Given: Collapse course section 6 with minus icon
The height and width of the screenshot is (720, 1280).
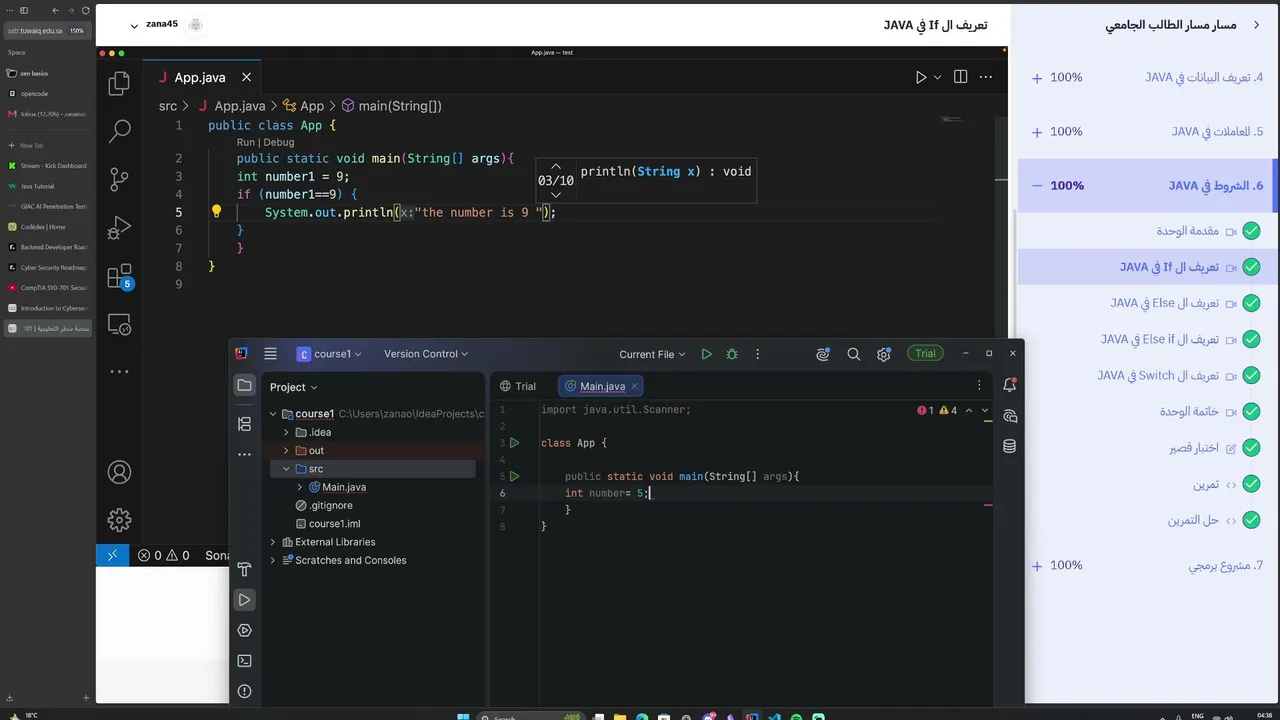Looking at the screenshot, I should (x=1037, y=185).
